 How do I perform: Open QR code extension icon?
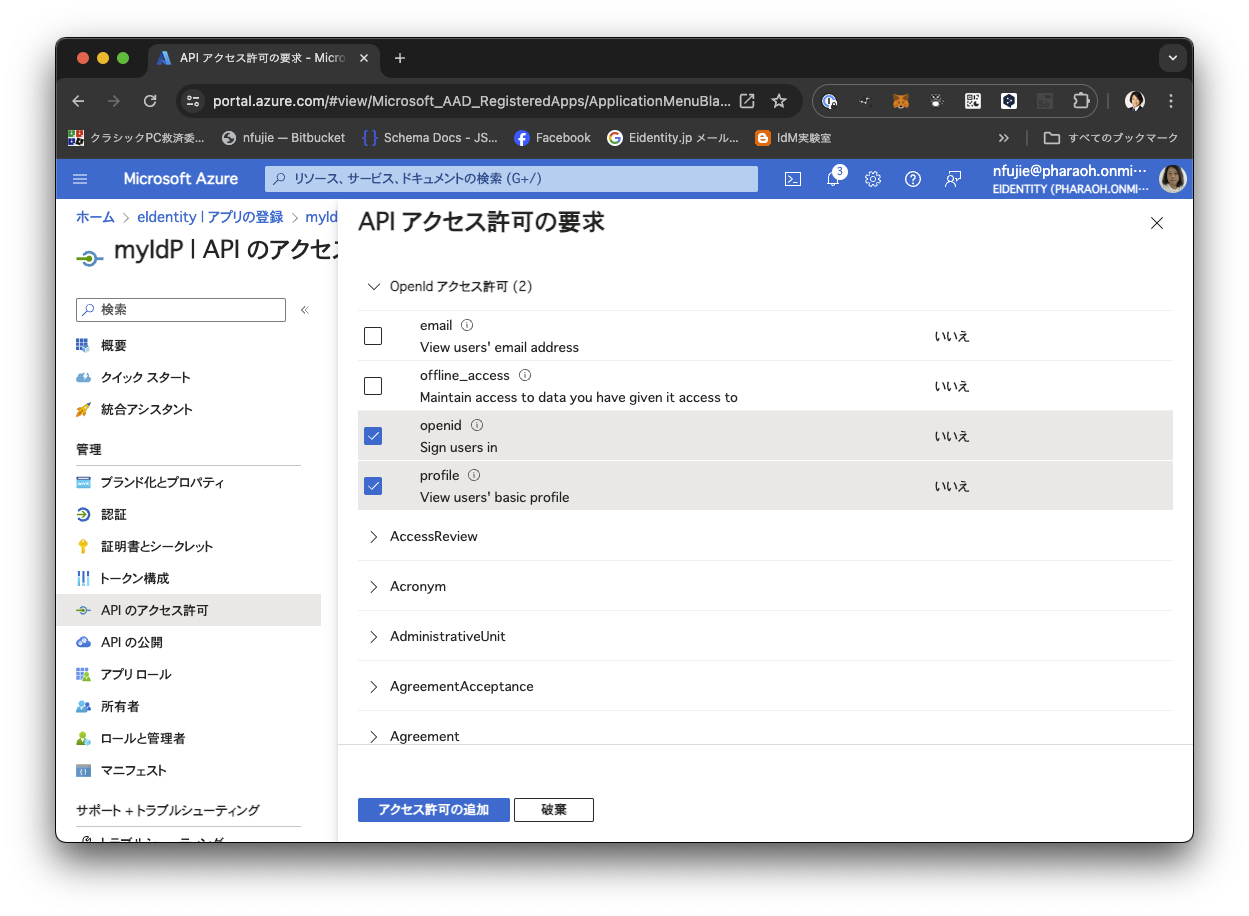tap(973, 101)
